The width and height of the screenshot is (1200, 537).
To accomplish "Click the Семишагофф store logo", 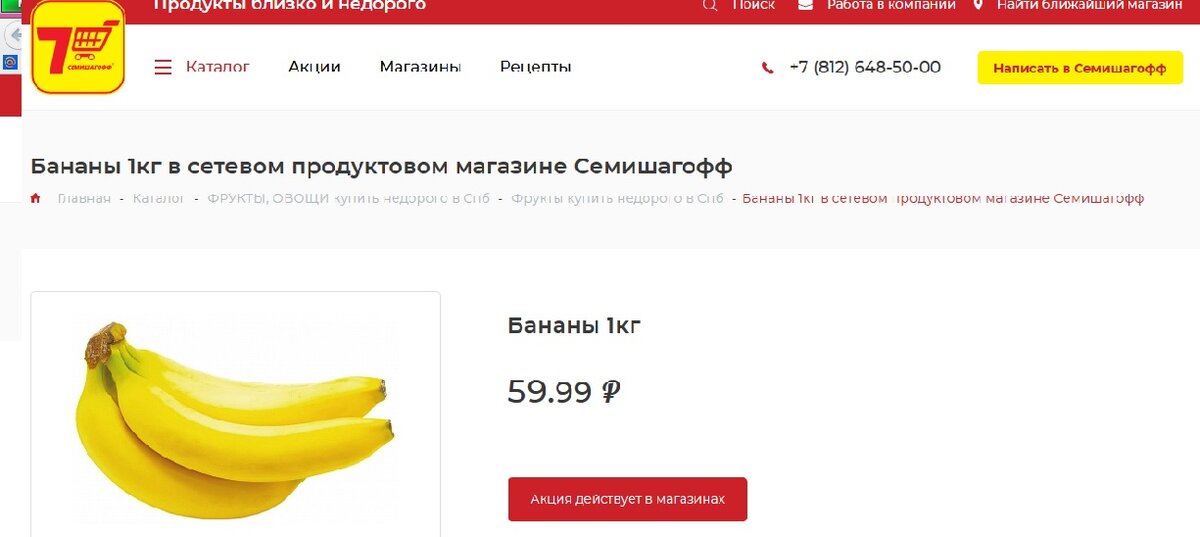I will [78, 47].
